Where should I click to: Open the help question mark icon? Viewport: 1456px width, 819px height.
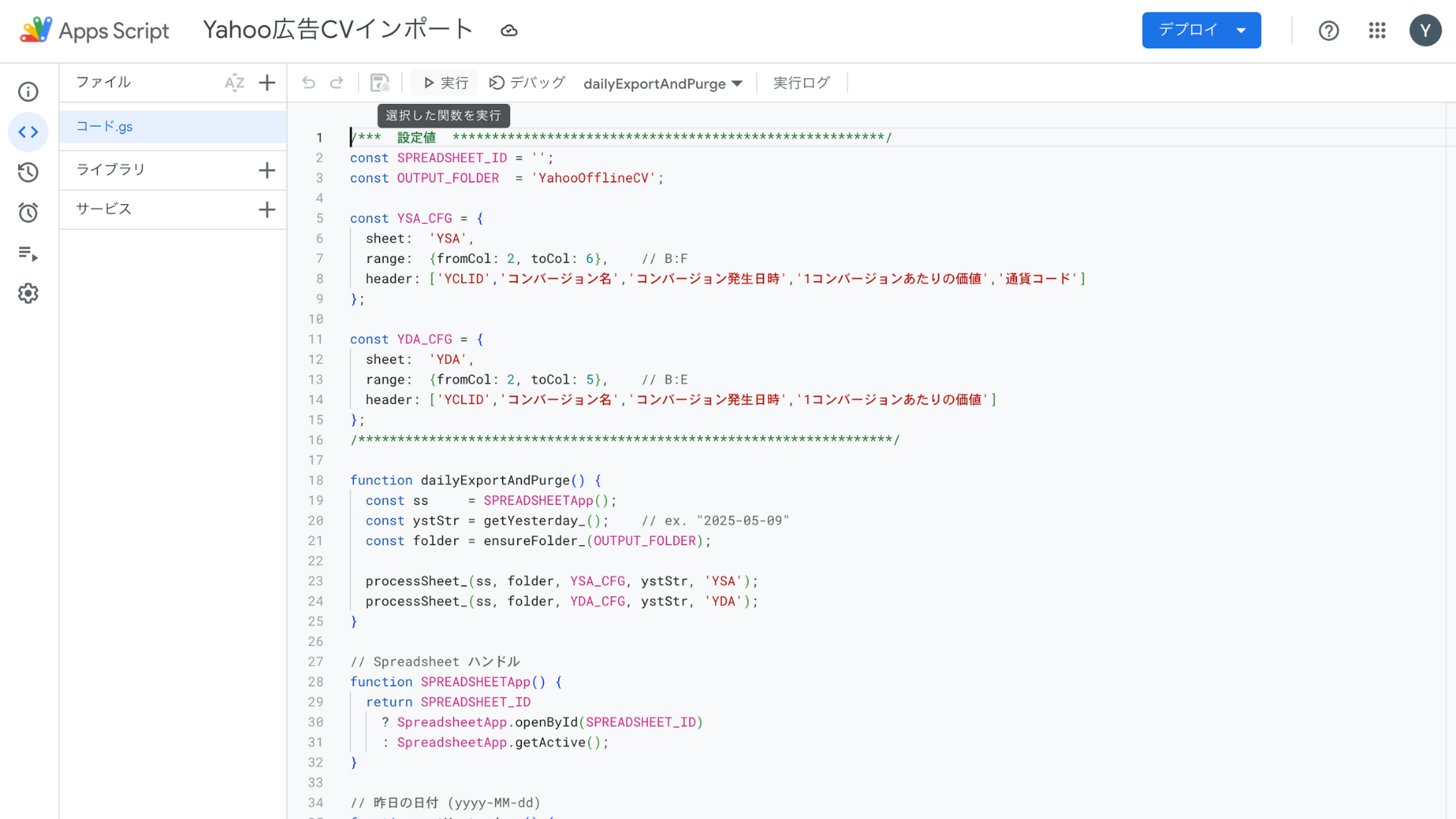(1329, 30)
